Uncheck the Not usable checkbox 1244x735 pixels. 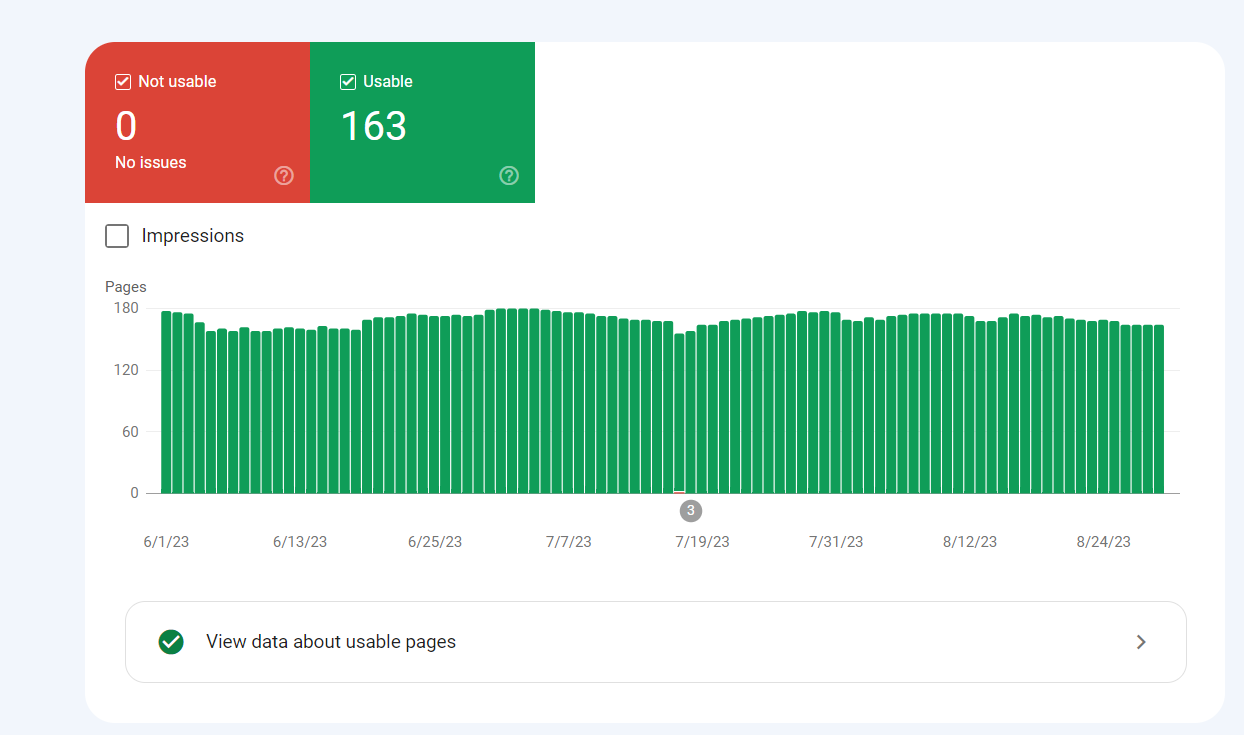tap(124, 82)
